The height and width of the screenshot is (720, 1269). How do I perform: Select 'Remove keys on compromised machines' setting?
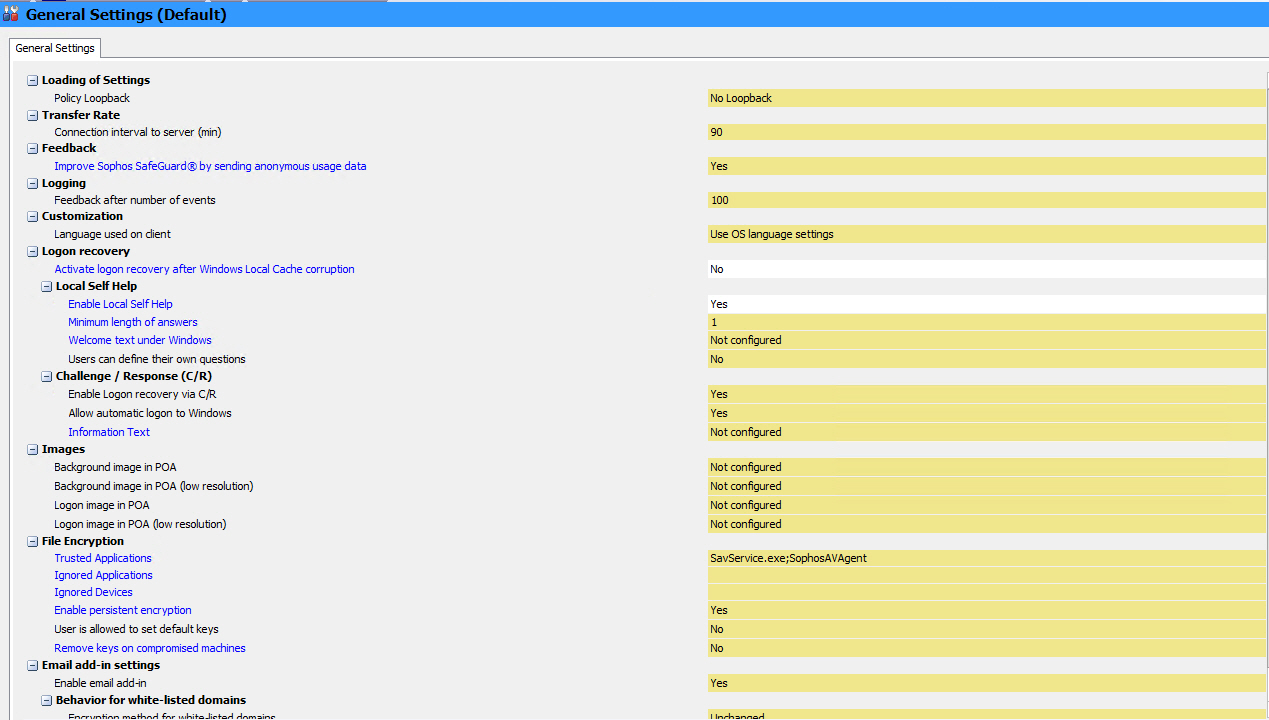coord(150,648)
